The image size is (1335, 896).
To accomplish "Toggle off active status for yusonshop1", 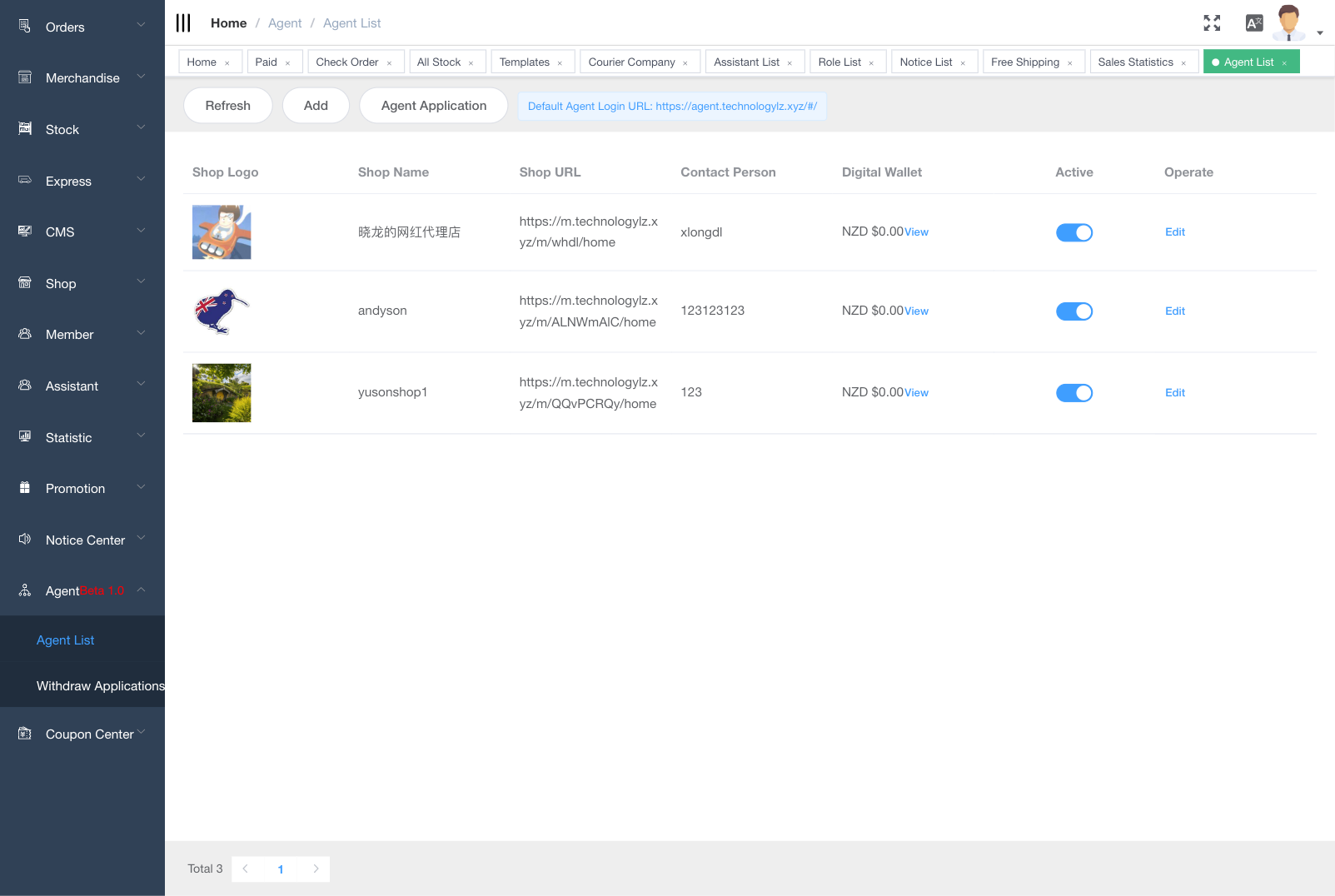I will (1074, 392).
